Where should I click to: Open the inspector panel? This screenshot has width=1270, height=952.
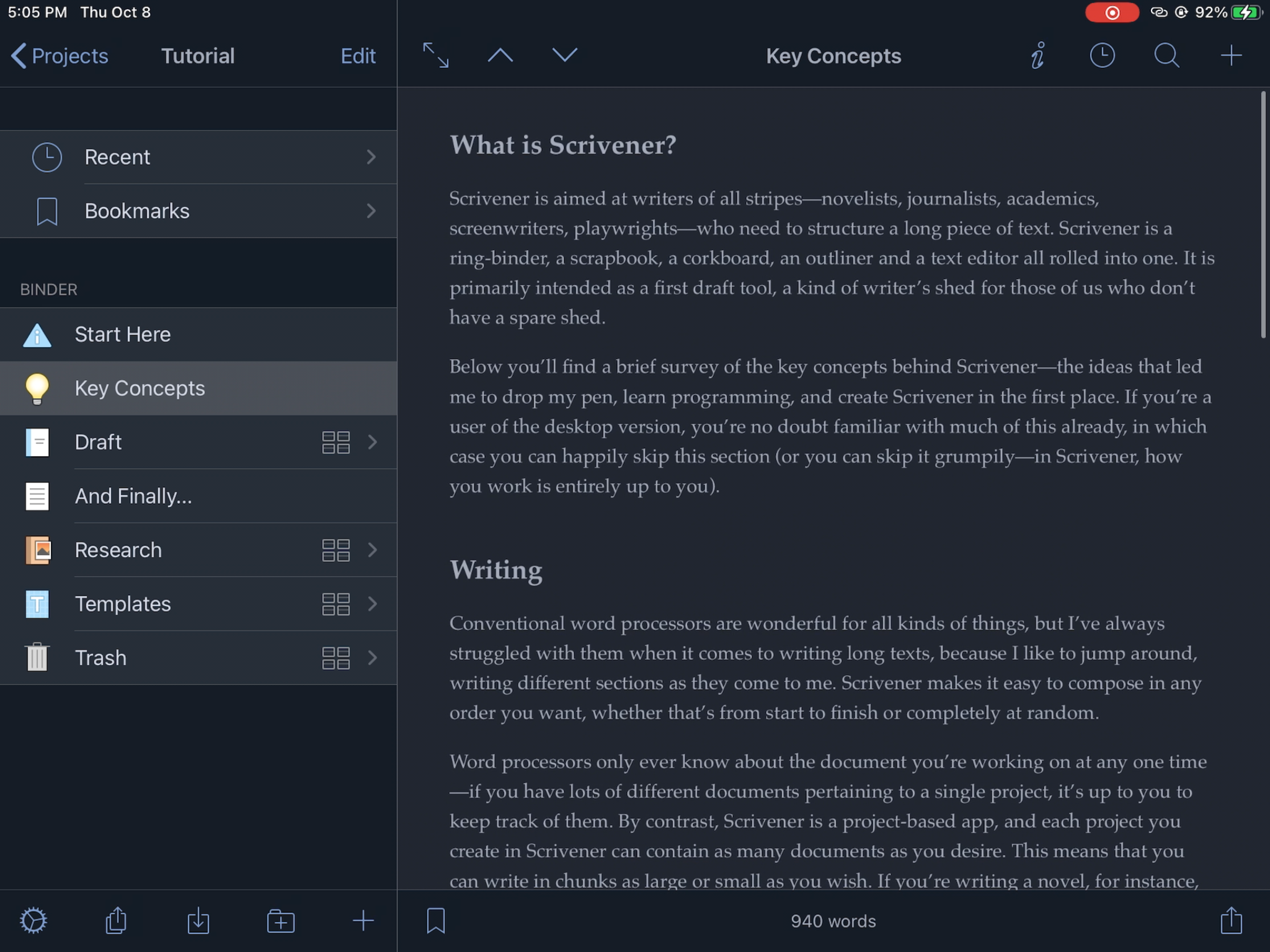click(x=1037, y=55)
